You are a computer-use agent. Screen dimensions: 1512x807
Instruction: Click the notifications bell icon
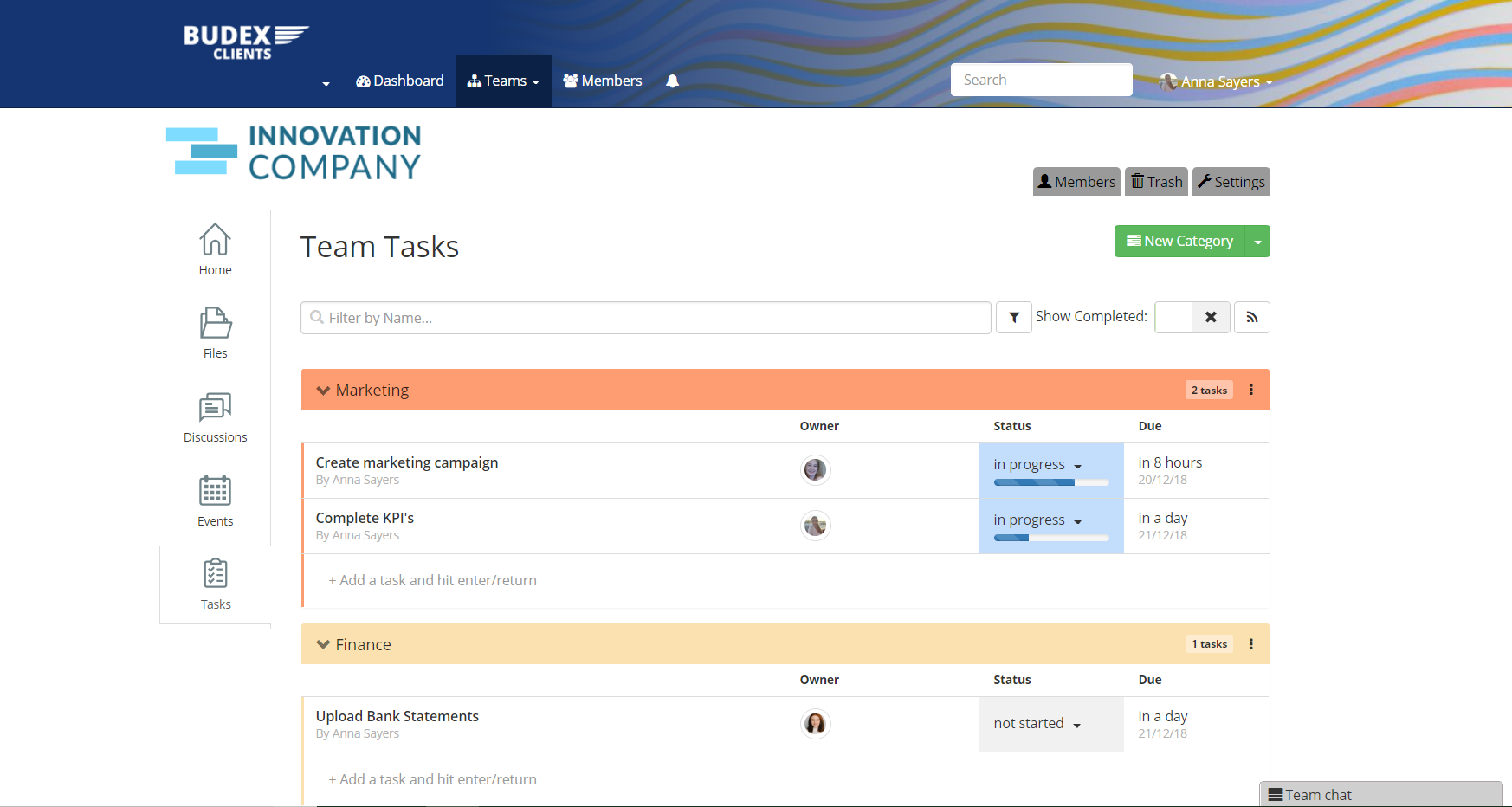pyautogui.click(x=672, y=81)
